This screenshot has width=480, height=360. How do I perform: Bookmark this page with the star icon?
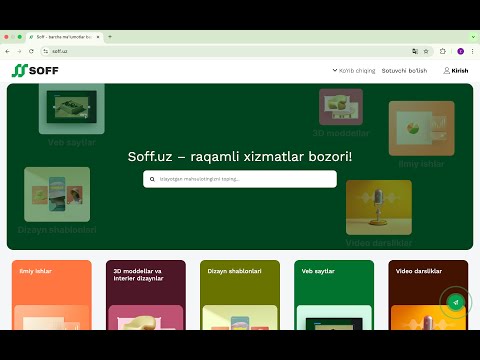pyautogui.click(x=426, y=51)
